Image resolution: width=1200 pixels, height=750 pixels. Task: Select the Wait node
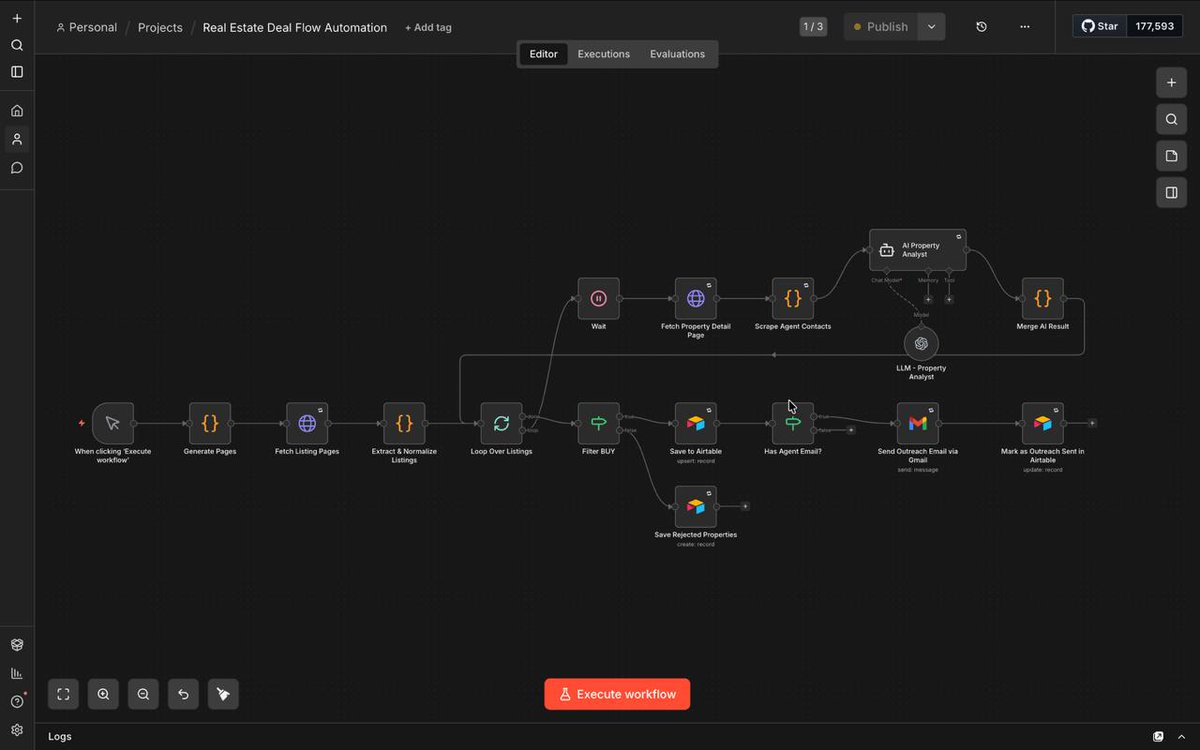coord(598,299)
